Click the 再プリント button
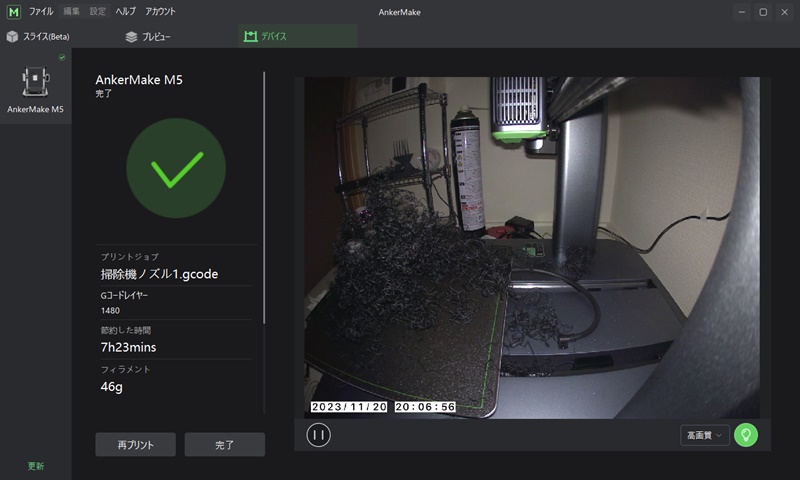 [x=136, y=445]
